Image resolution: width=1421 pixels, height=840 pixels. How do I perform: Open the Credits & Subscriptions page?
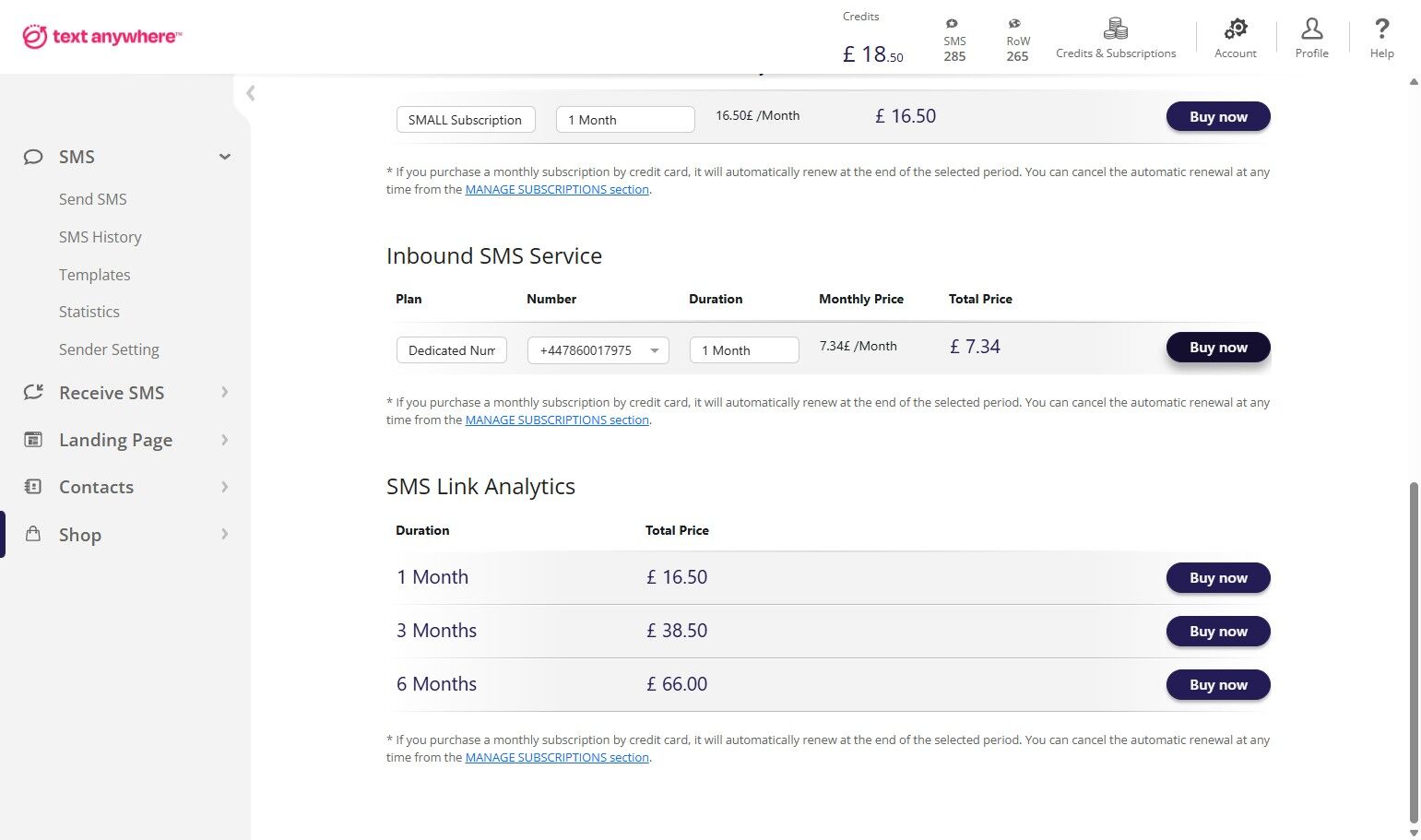click(x=1116, y=37)
